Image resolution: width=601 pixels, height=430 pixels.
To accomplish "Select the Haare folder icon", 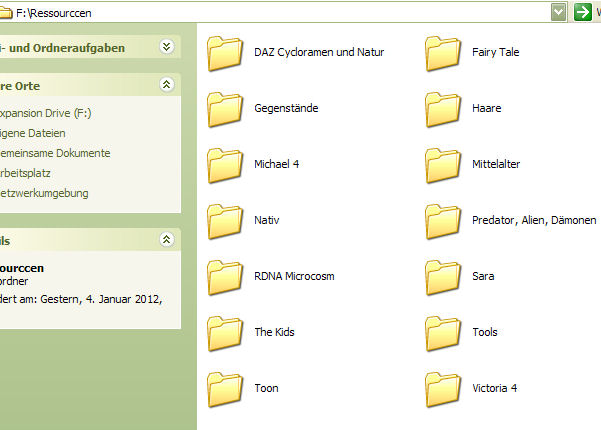I will 443,109.
